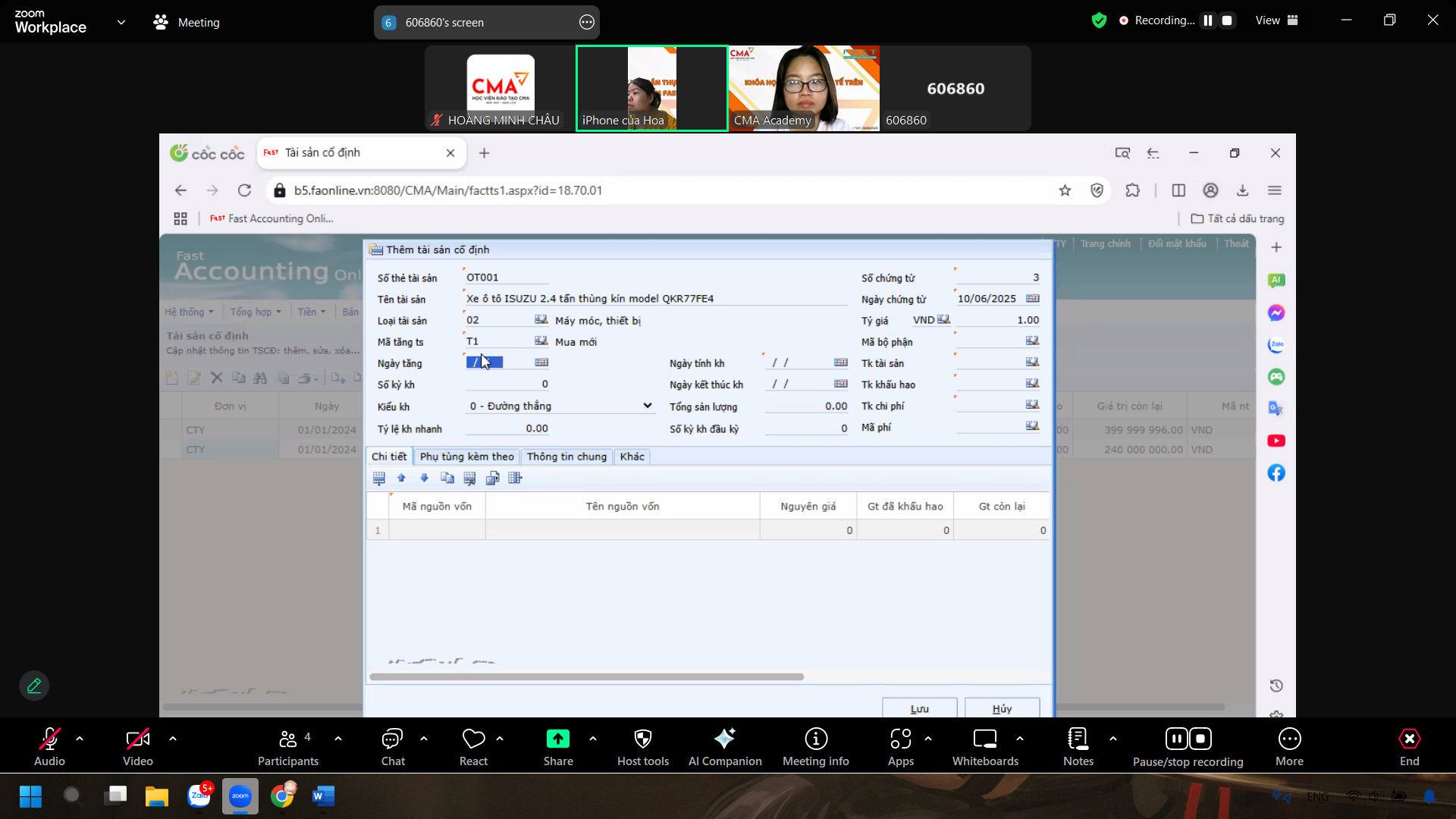The image size is (1456, 819).
Task: Pause the recording in top bar
Action: pyautogui.click(x=1208, y=20)
